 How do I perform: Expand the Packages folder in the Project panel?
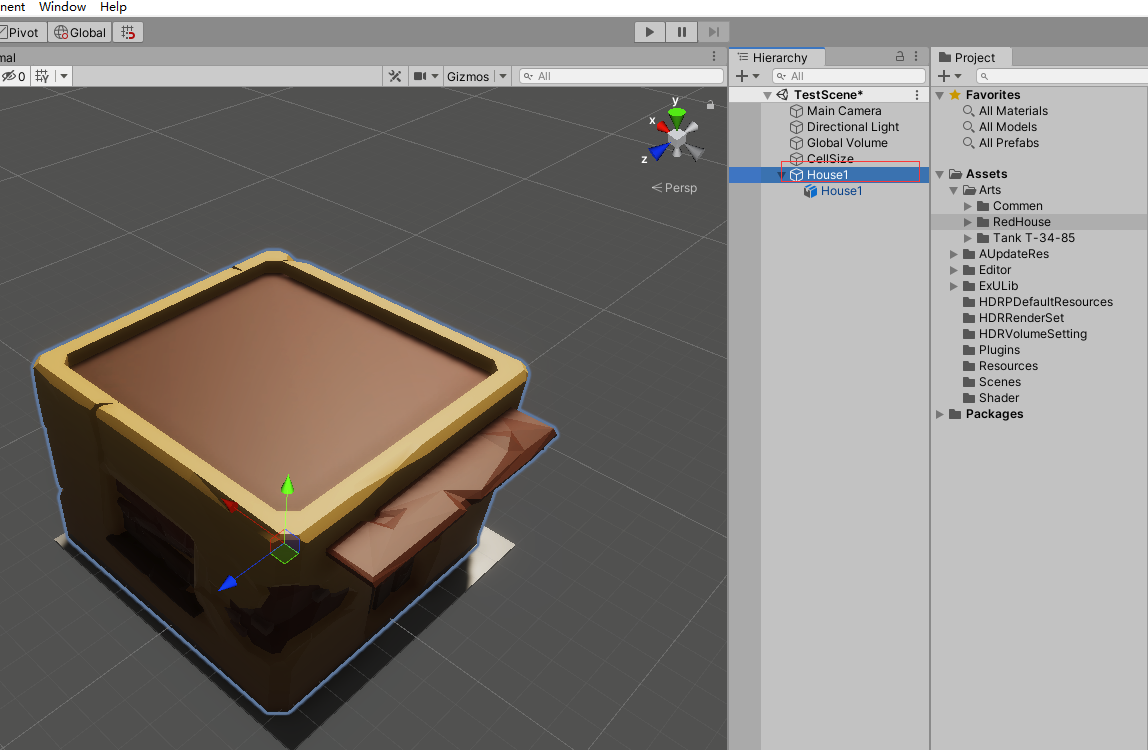pyautogui.click(x=939, y=415)
